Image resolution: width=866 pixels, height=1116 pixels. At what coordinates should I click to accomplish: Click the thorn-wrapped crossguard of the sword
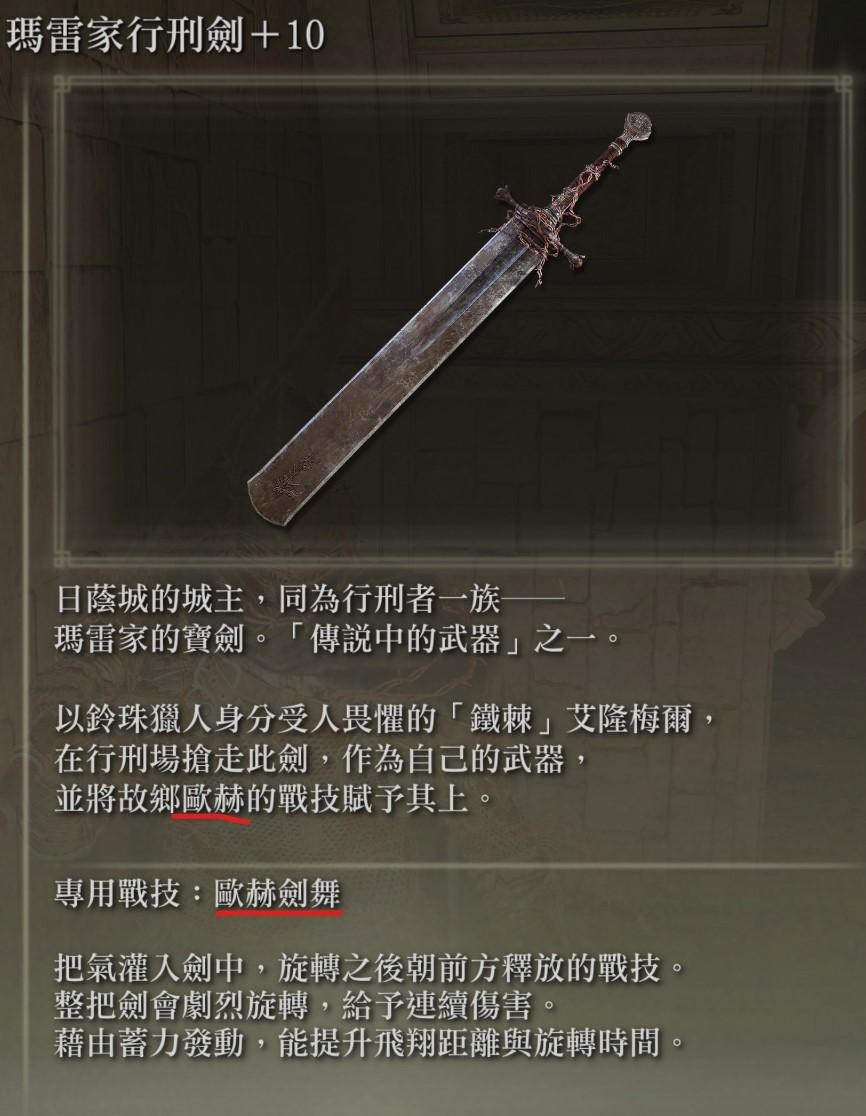(x=541, y=226)
